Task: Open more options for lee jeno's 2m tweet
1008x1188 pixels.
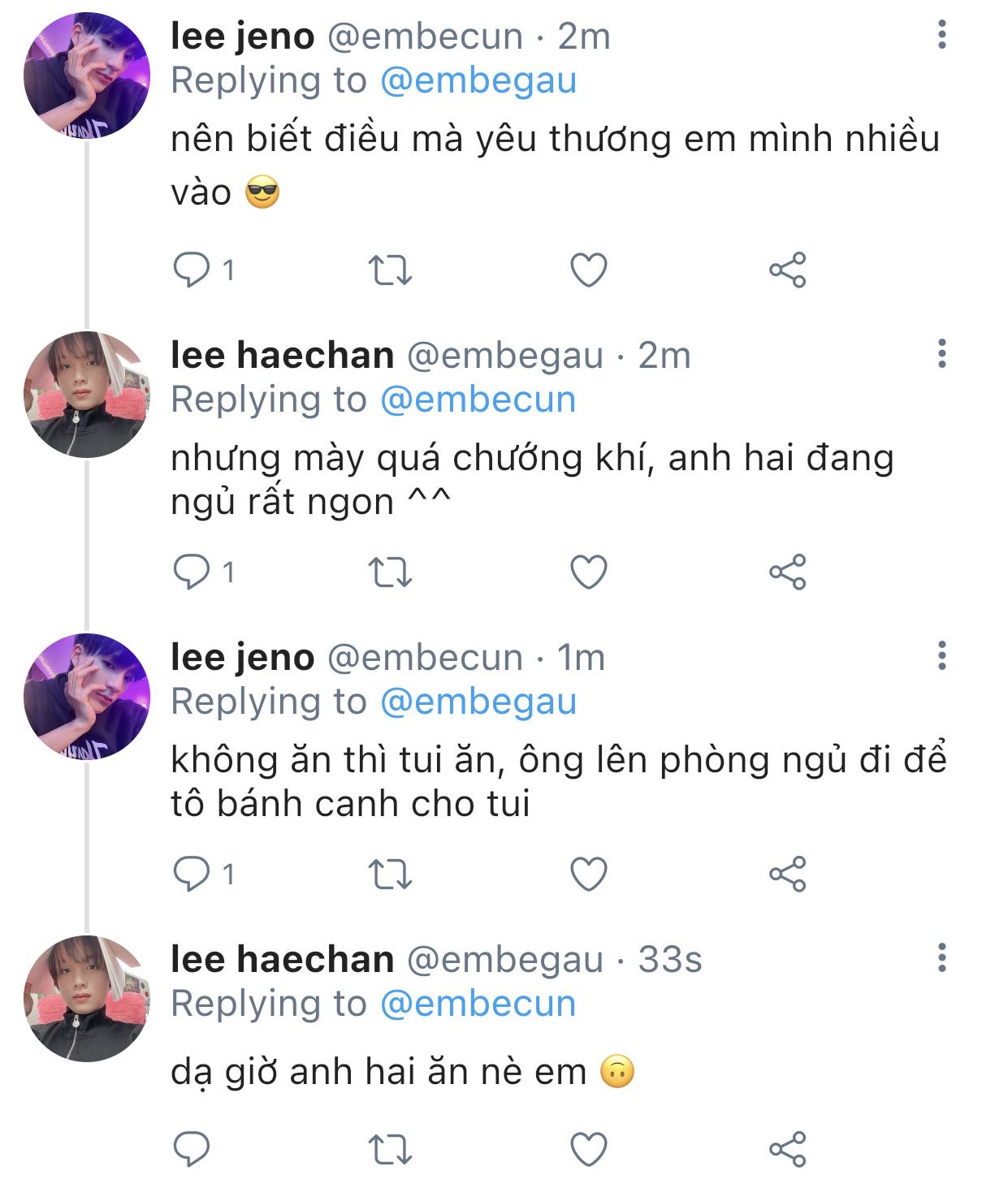Action: coord(941,35)
